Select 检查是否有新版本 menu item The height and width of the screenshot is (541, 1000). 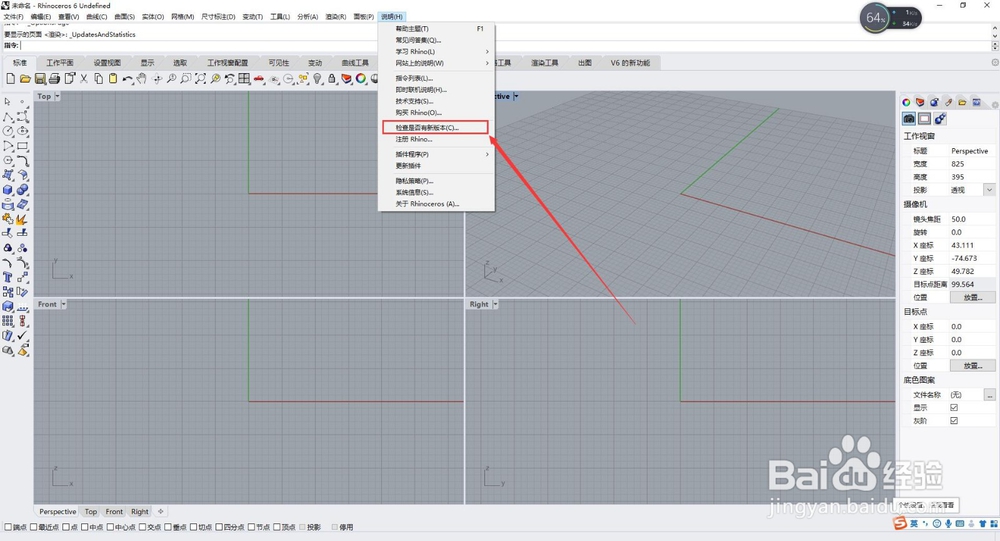coord(436,128)
